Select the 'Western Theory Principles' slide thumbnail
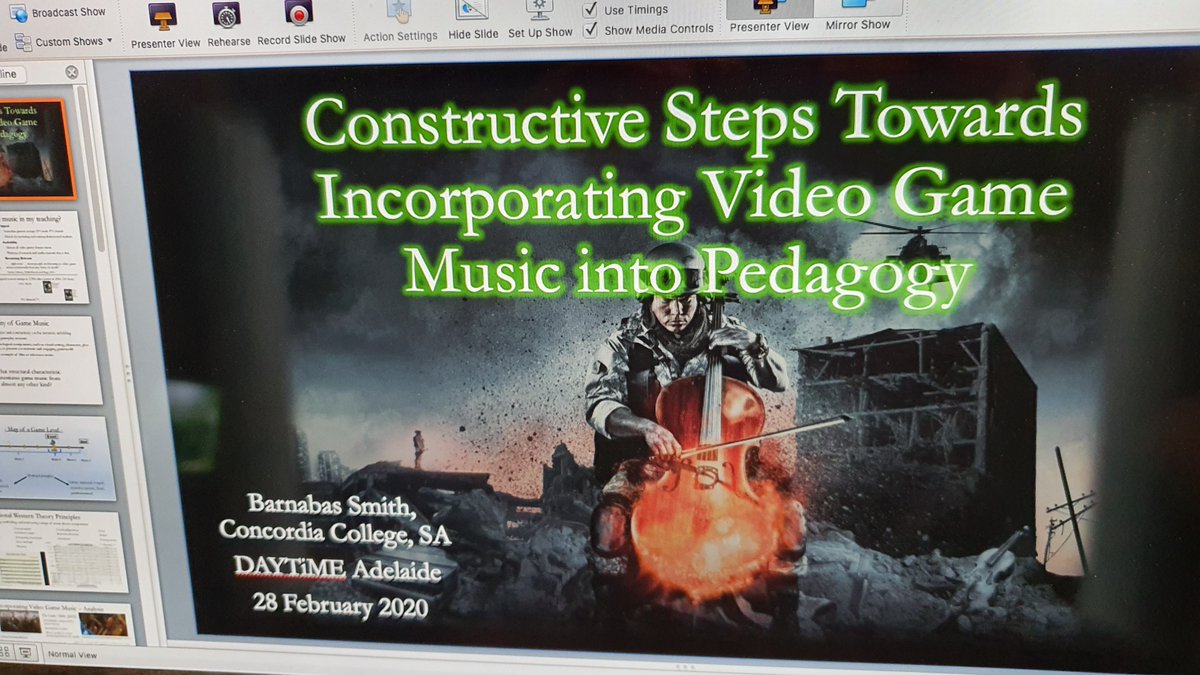The image size is (1200, 675). pos(63,551)
